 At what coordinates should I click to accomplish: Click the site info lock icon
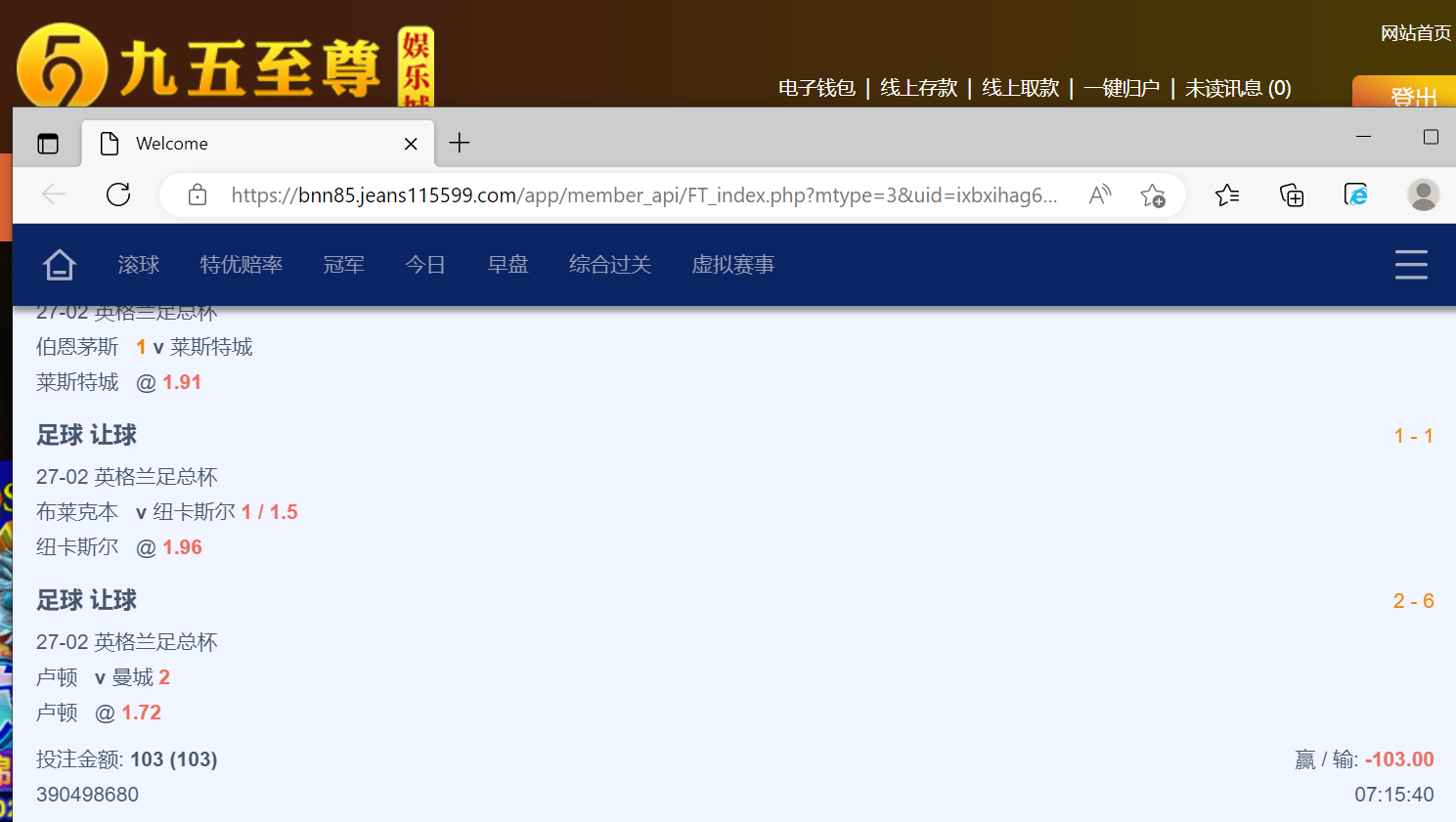[198, 195]
